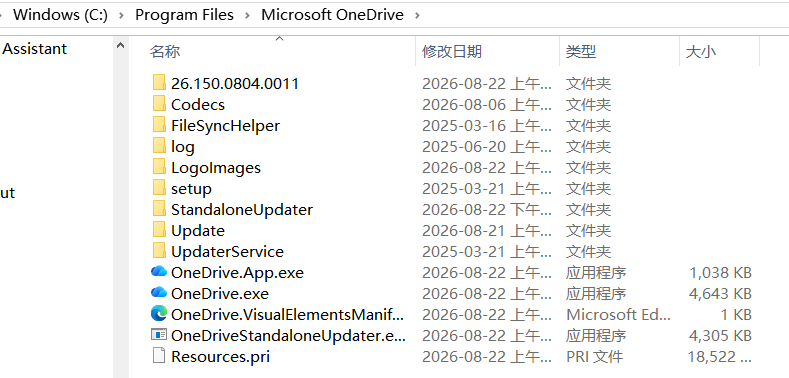Click the 18,522 size value of Resources.pri

pyautogui.click(x=720, y=356)
